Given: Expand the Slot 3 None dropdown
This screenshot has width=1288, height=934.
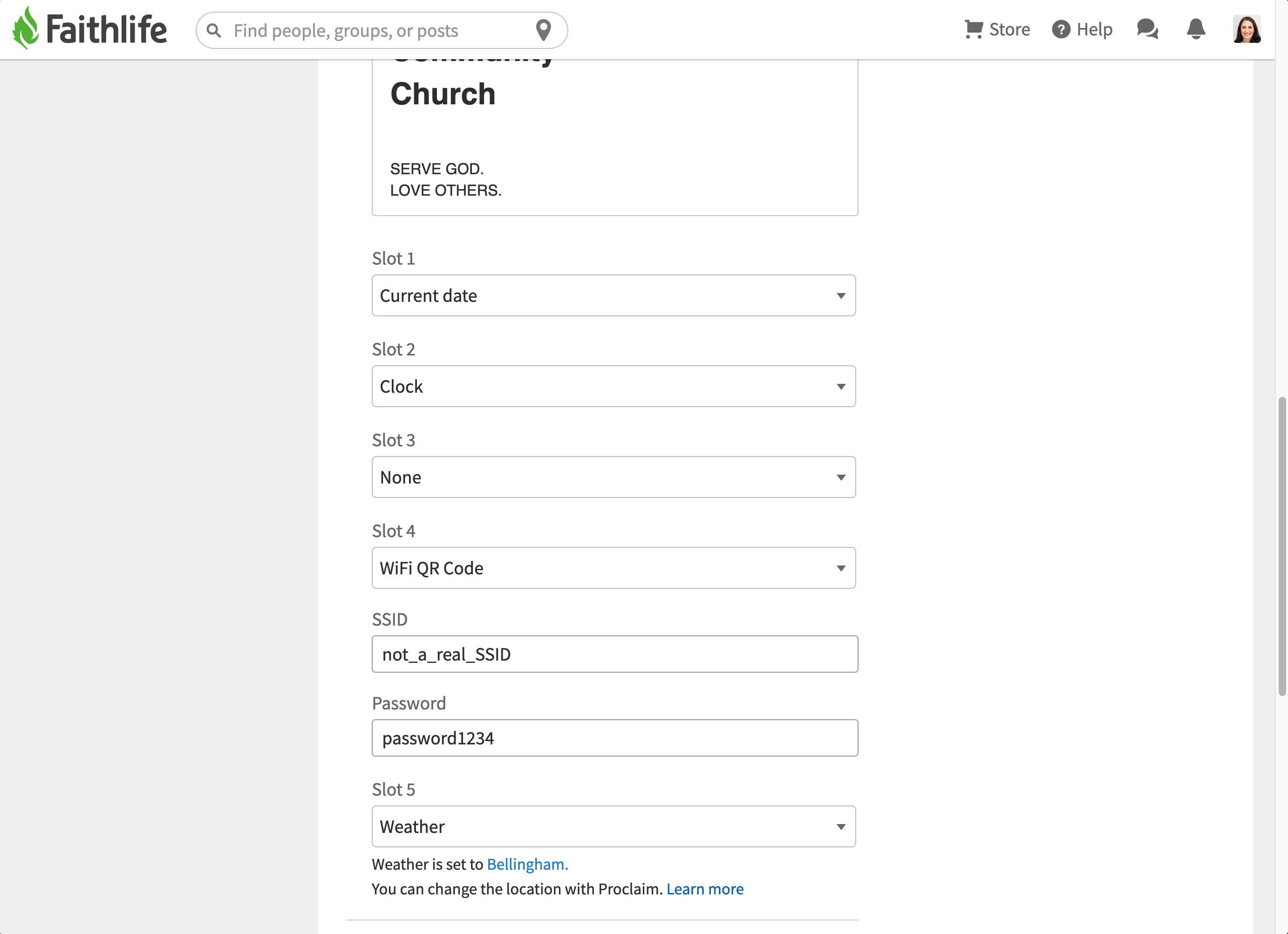Looking at the screenshot, I should click(x=613, y=477).
